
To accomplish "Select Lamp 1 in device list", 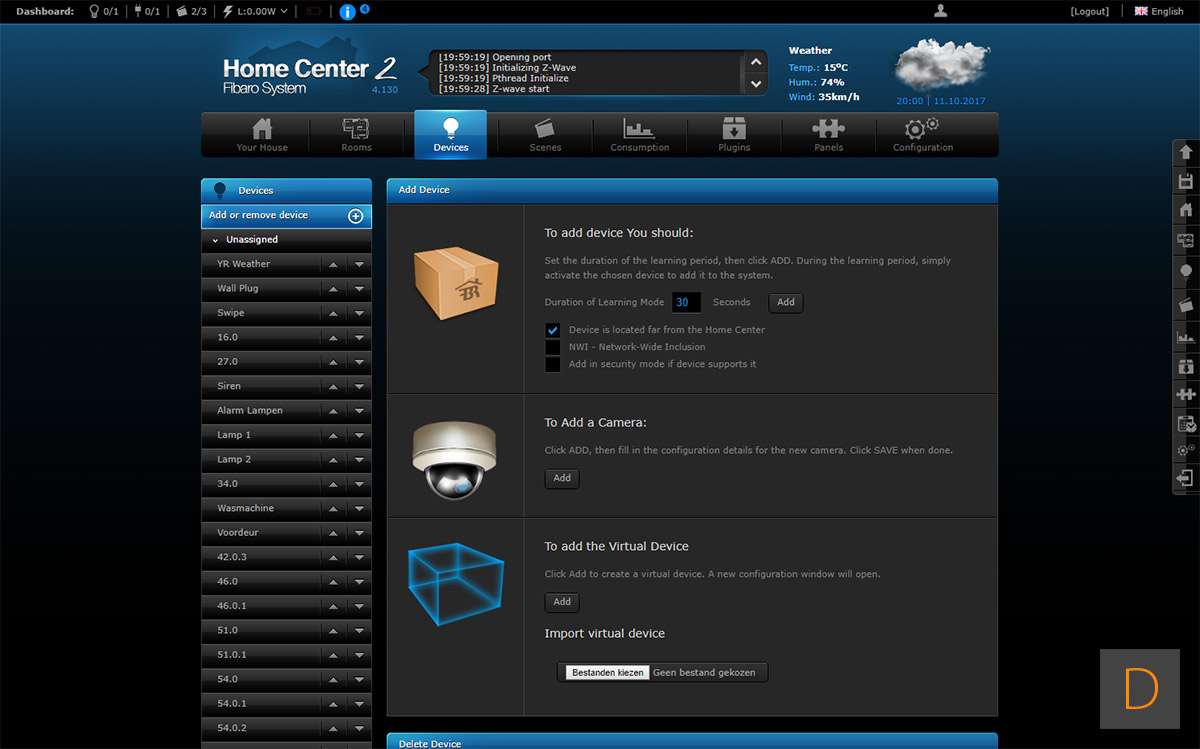I will pyautogui.click(x=234, y=435).
